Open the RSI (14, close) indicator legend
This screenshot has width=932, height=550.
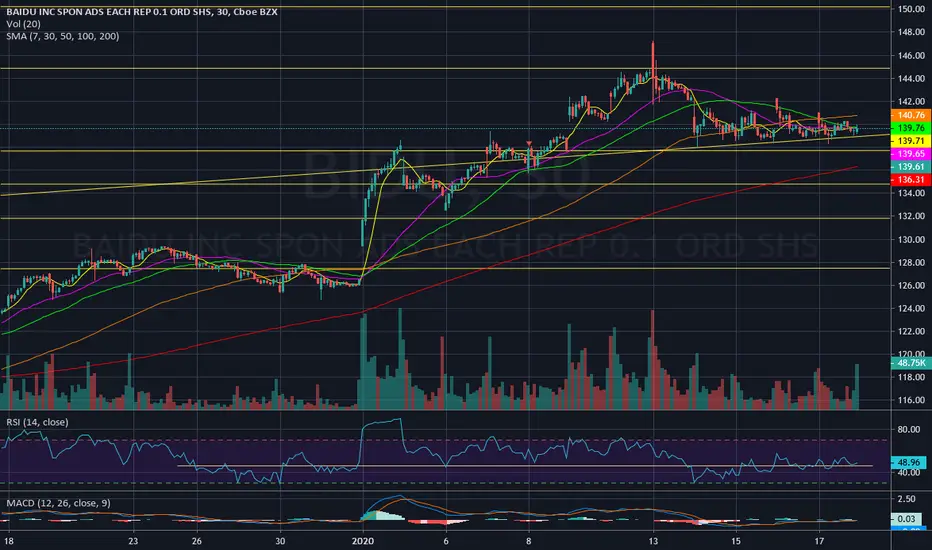(x=37, y=422)
